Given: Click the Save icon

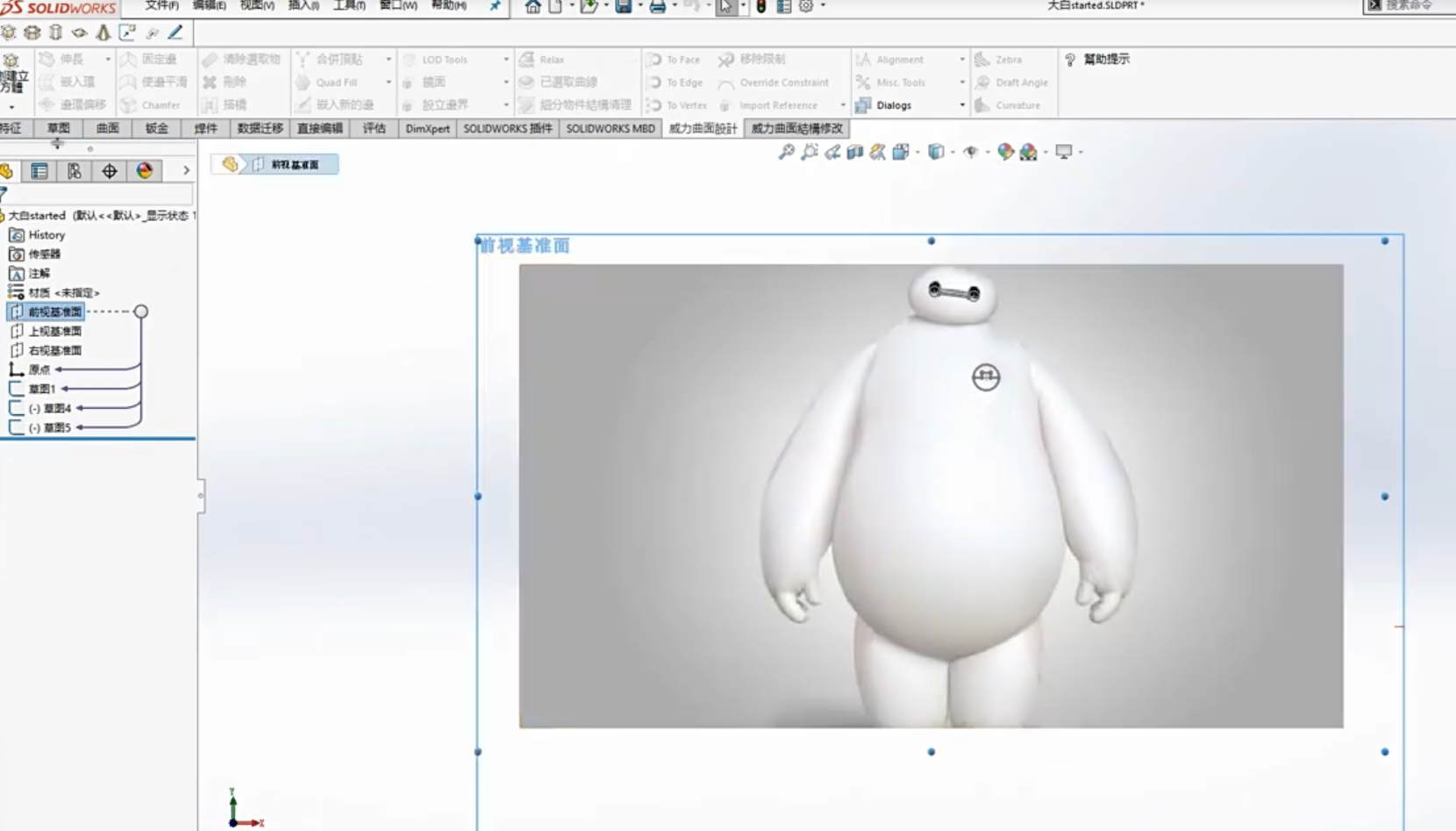Looking at the screenshot, I should (623, 6).
